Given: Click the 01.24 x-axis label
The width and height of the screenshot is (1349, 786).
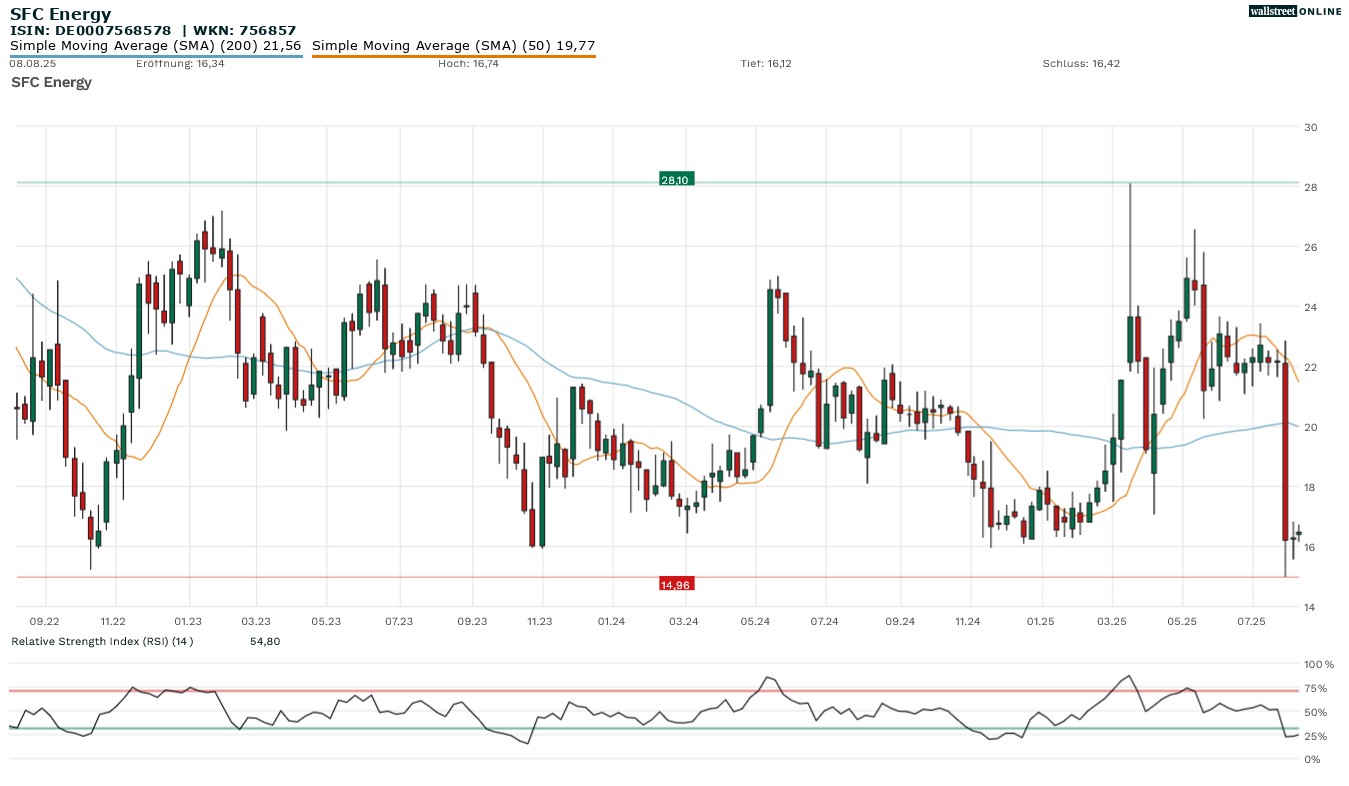Looking at the screenshot, I should 611,621.
